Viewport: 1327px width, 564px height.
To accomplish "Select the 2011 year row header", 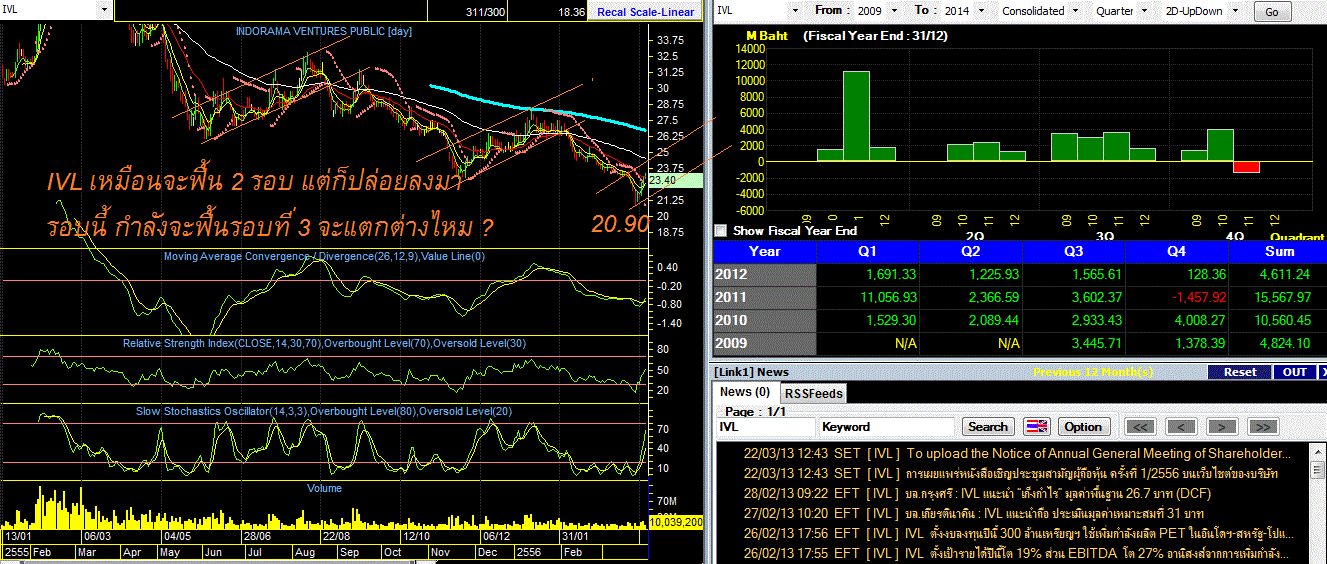I will point(764,297).
